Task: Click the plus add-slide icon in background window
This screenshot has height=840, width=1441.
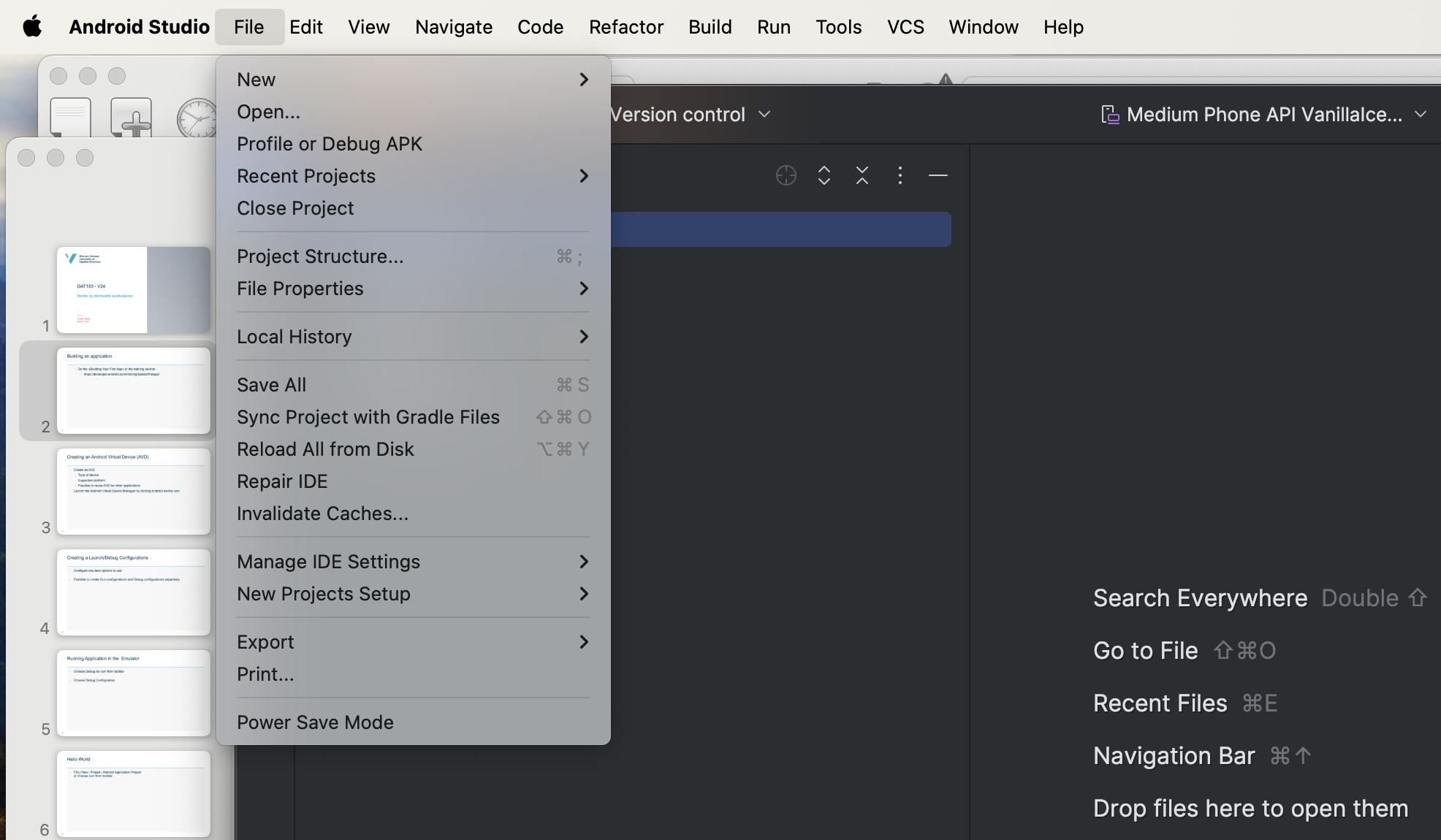Action: tap(132, 118)
